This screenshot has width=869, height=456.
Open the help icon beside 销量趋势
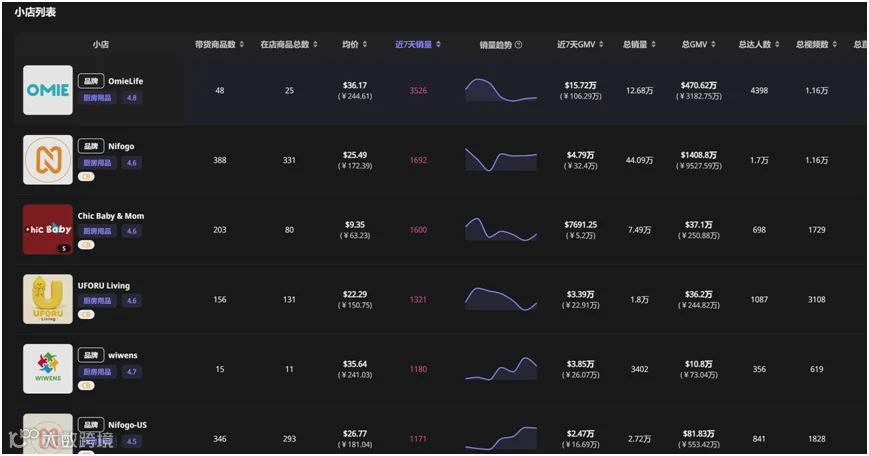[x=518, y=45]
